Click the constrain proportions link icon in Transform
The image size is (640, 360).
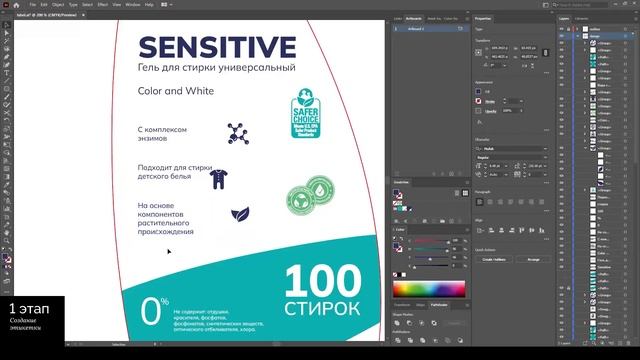tap(545, 52)
